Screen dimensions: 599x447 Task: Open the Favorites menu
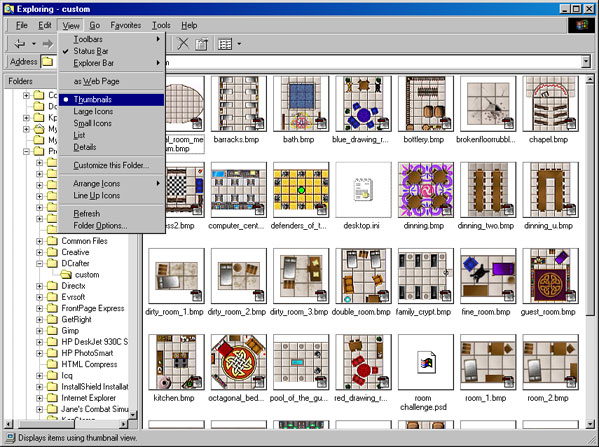126,26
